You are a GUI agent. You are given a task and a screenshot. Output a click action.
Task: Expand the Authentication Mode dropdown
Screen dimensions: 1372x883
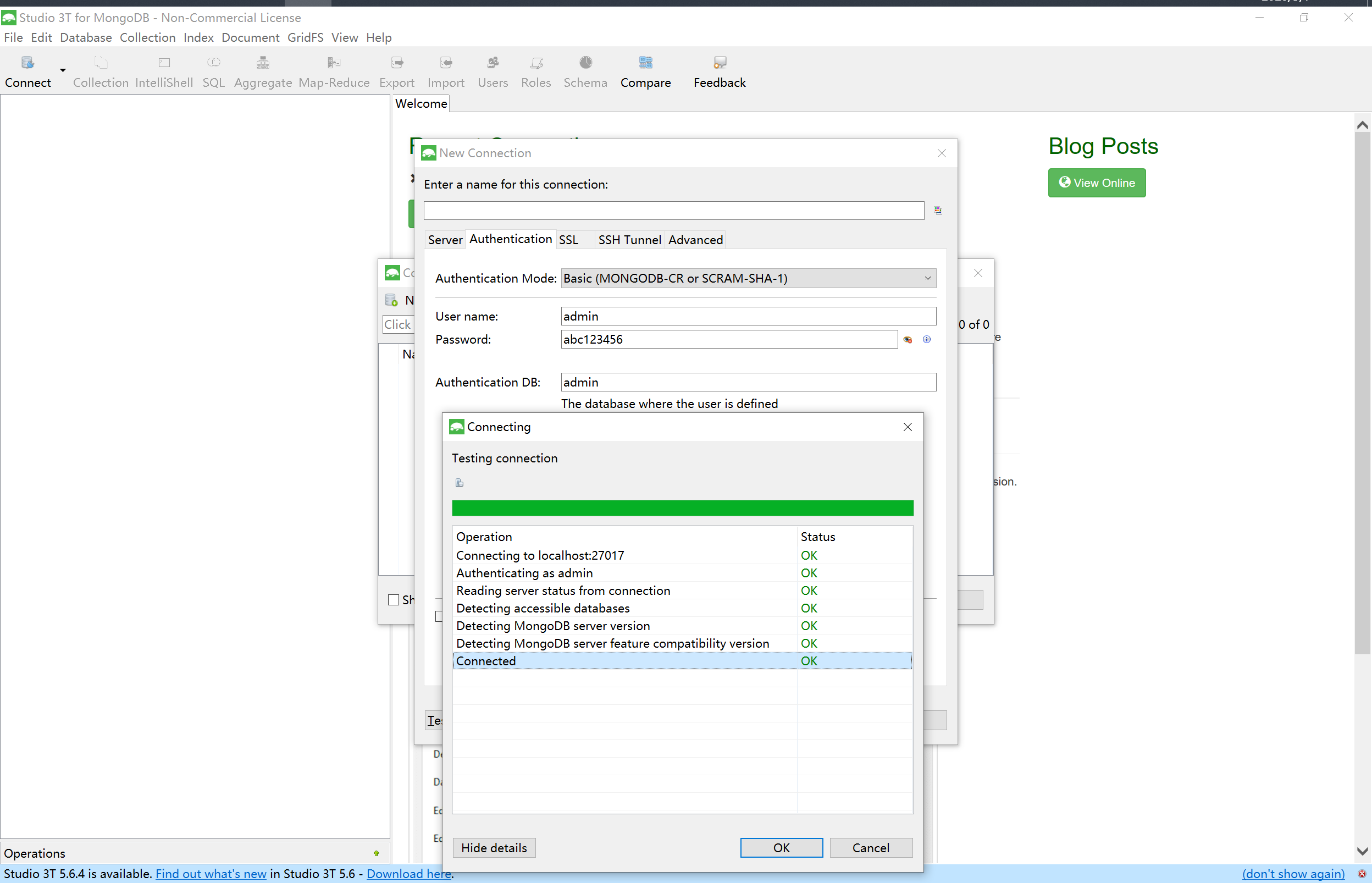click(748, 278)
